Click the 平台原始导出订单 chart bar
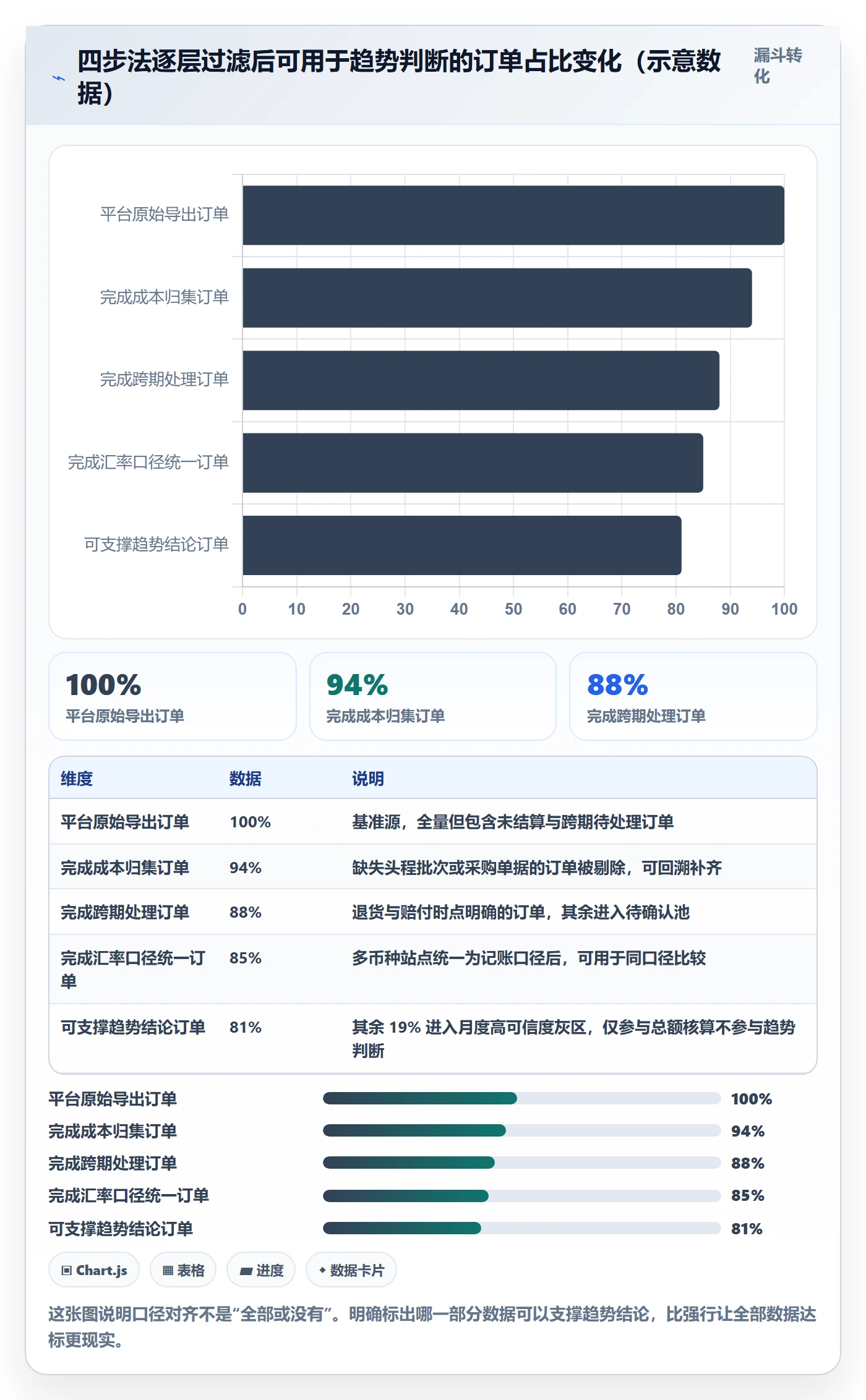 point(513,215)
